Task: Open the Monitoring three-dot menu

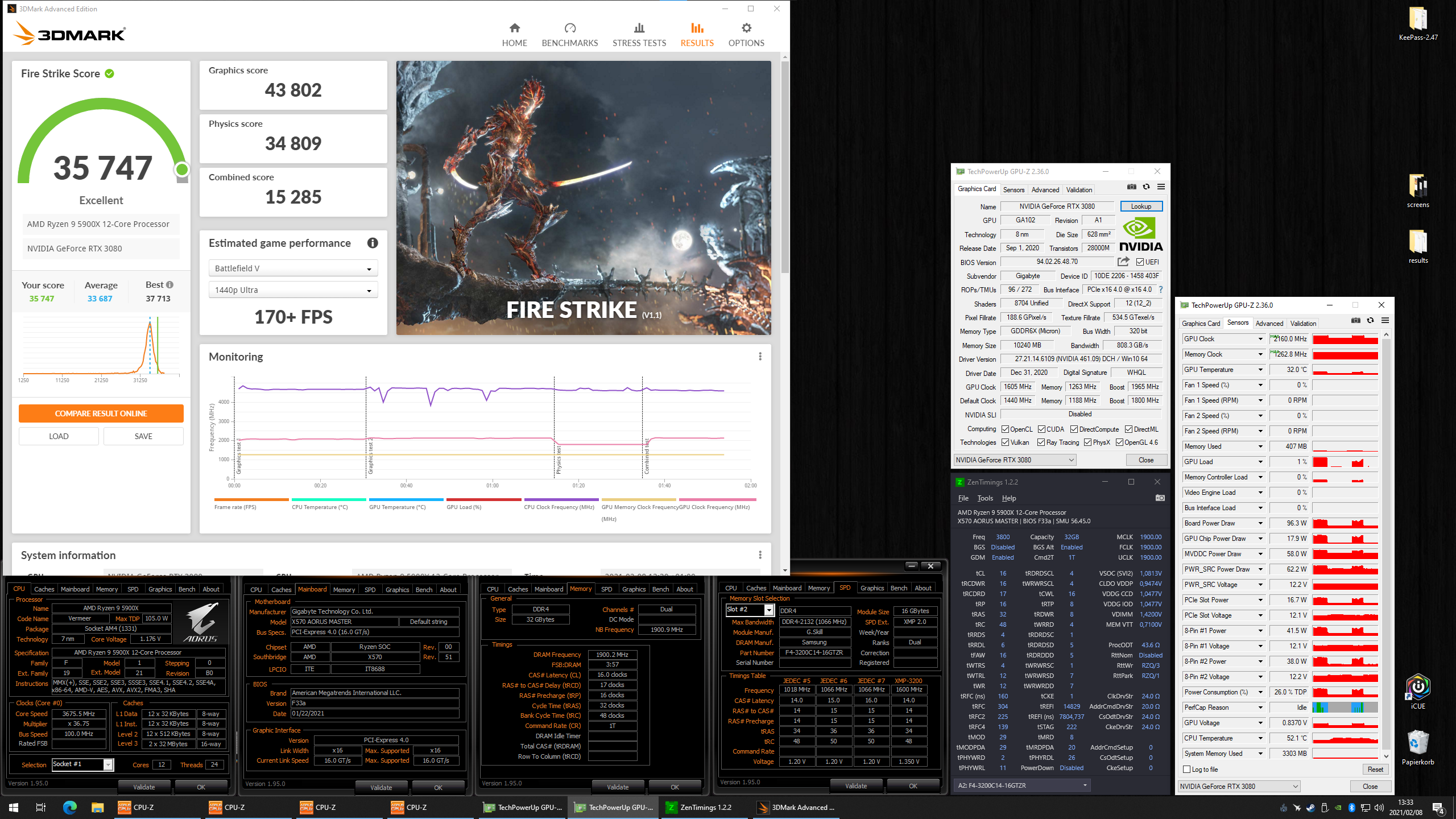Action: pos(760,357)
